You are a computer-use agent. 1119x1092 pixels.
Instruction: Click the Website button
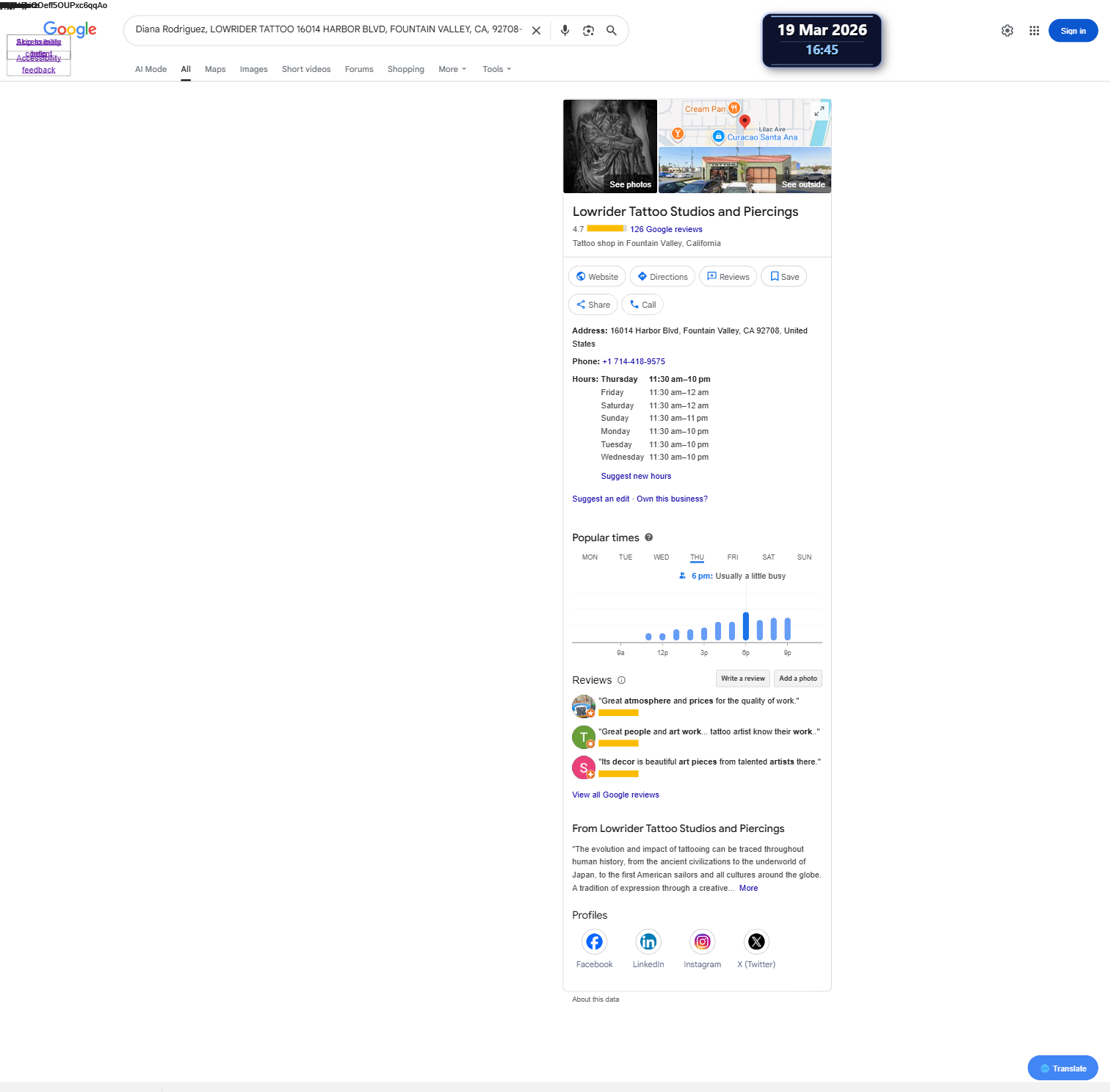[x=597, y=277]
